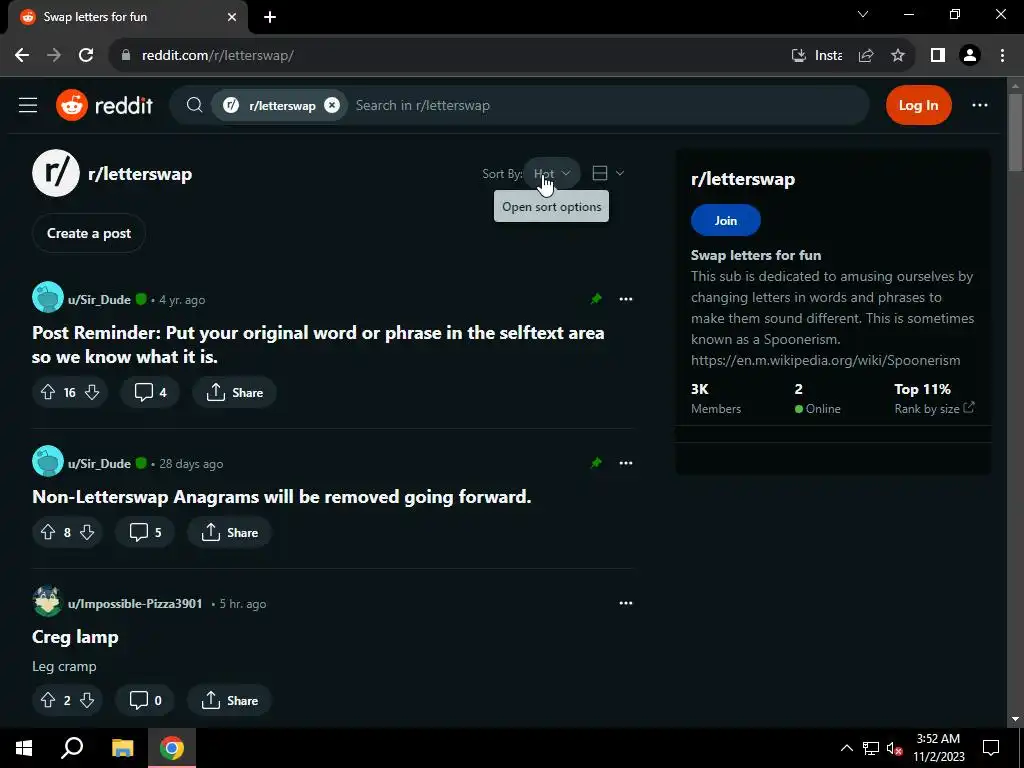Click the search magnifier icon
Screen dimensions: 1024x768
[194, 105]
